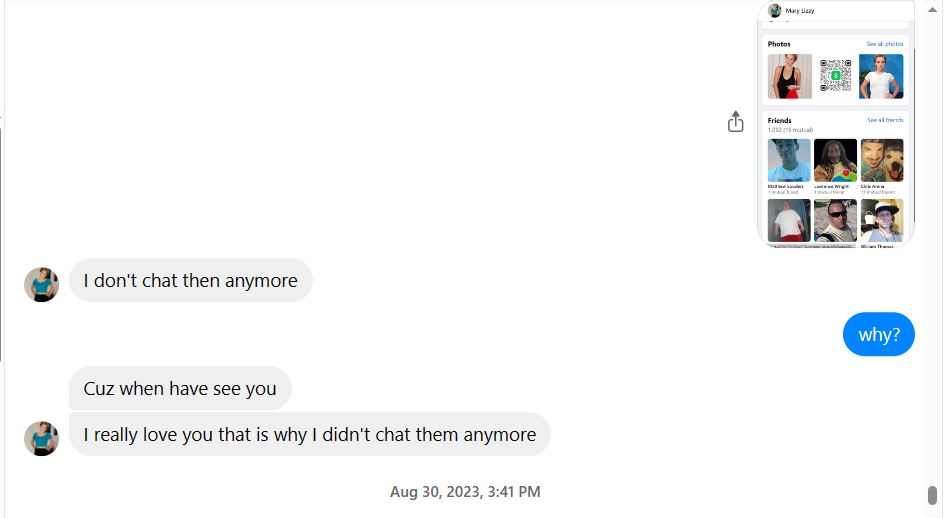Click the friend thumbnail with the dog
Viewport: 948px width, 518px height.
pos(881,160)
